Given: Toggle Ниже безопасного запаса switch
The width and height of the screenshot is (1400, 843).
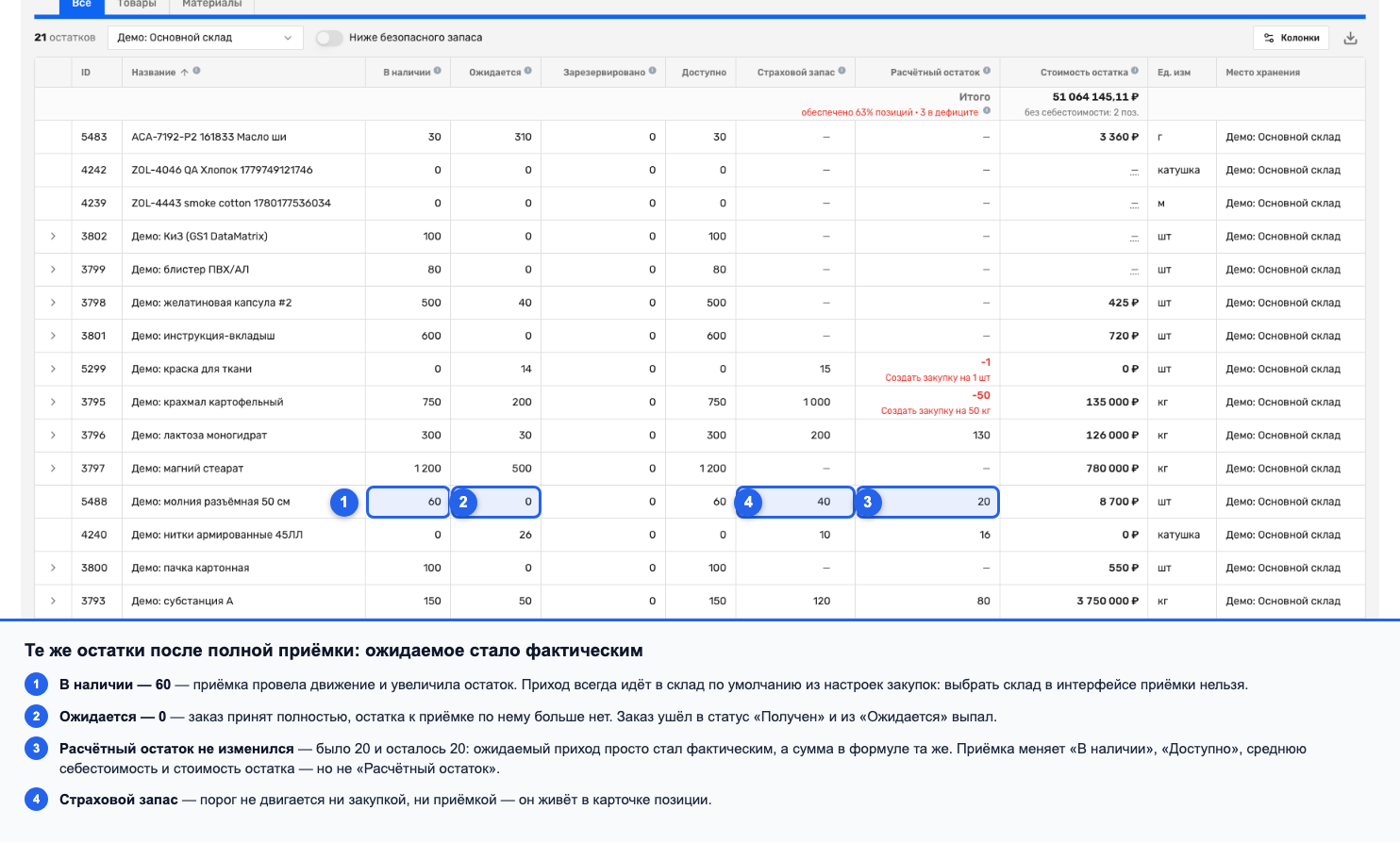Looking at the screenshot, I should point(328,38).
